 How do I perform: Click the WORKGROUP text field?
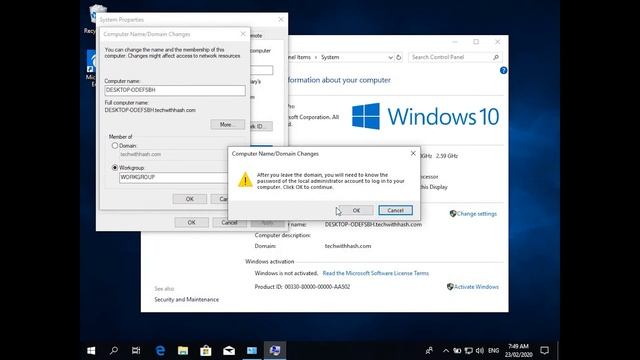pos(173,178)
